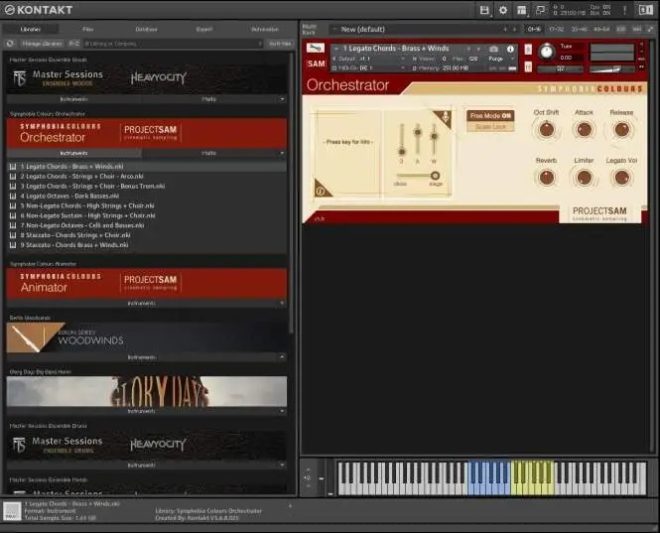Click the Tune knob in instrument header

point(546,52)
